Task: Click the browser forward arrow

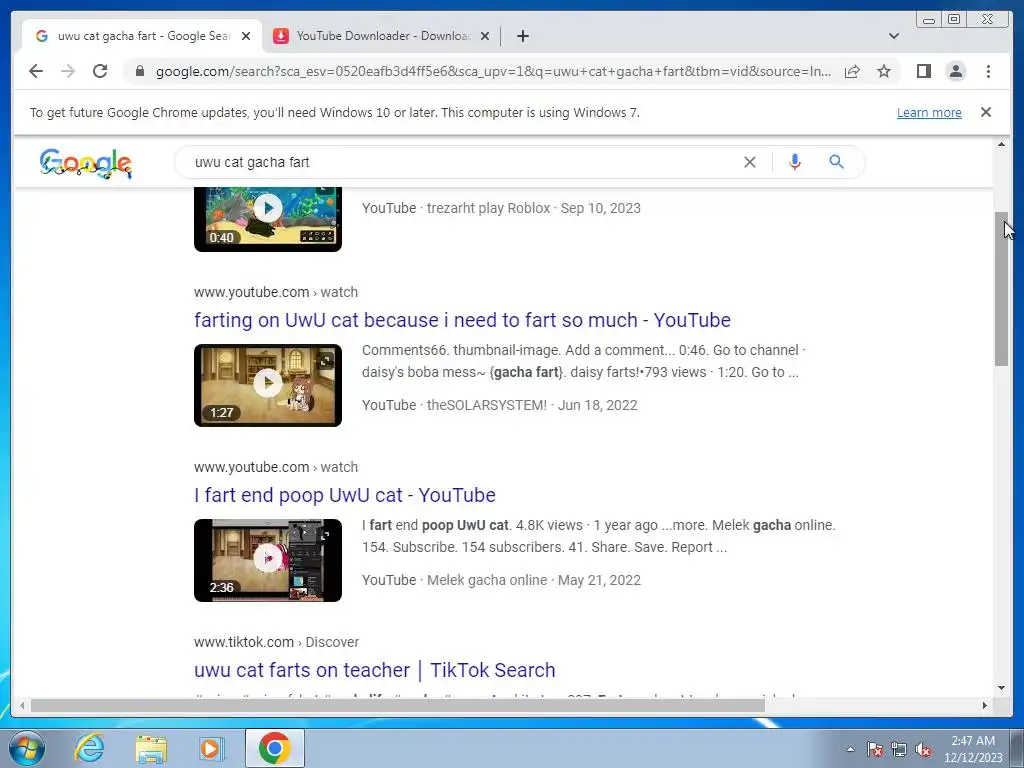Action: (x=68, y=71)
